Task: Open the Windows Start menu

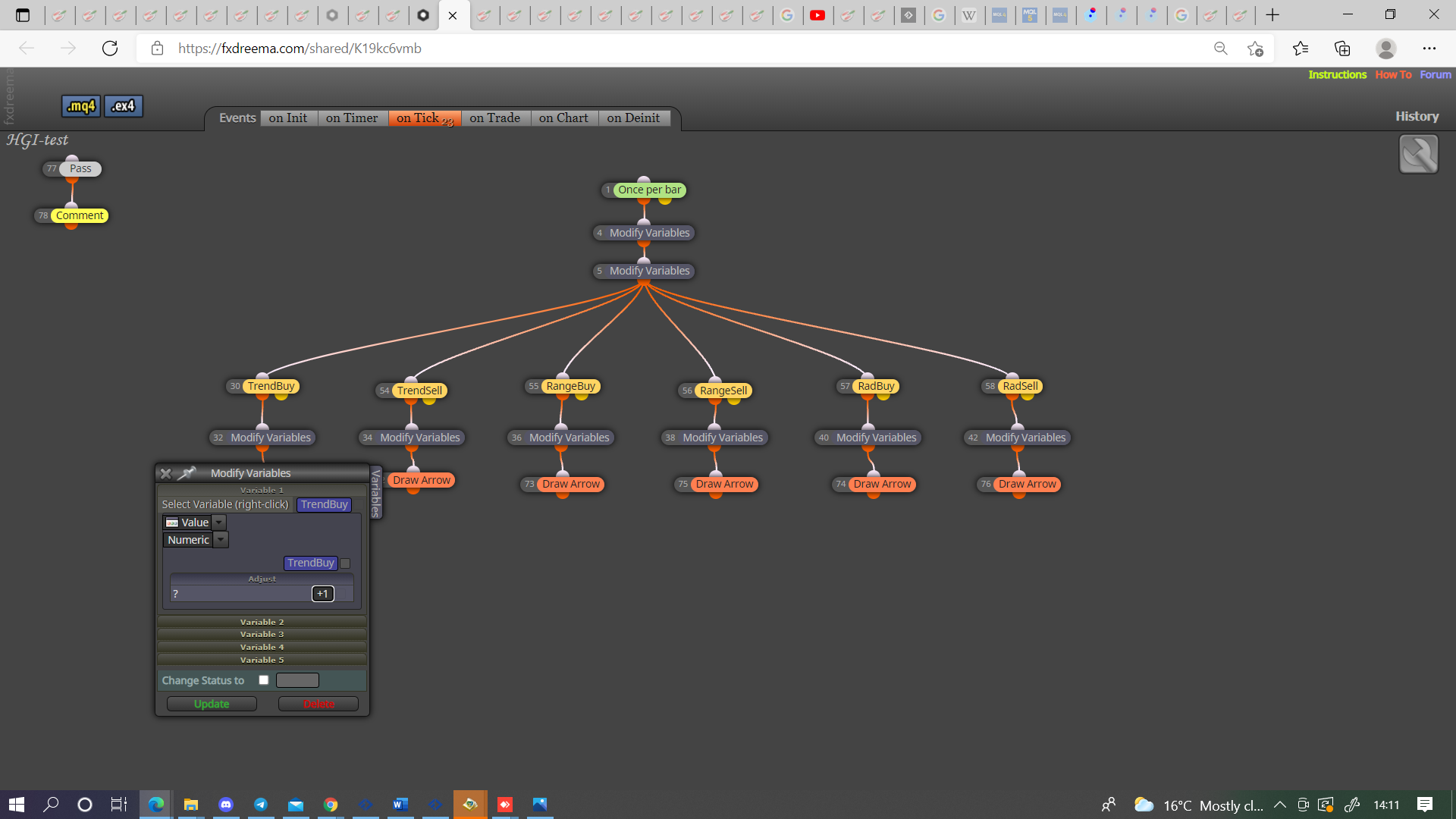Action: pyautogui.click(x=17, y=805)
